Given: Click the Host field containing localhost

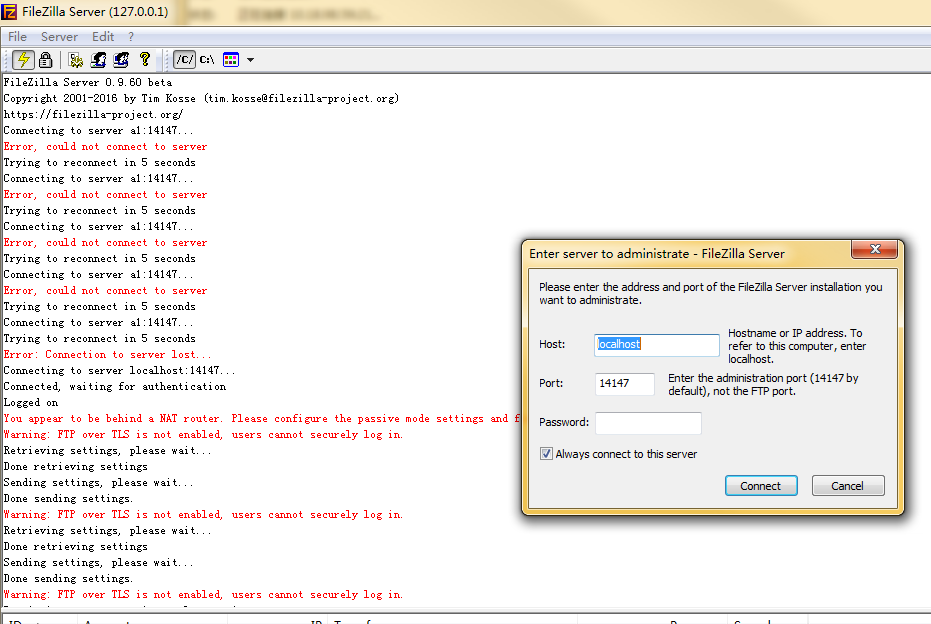Looking at the screenshot, I should click(x=657, y=344).
